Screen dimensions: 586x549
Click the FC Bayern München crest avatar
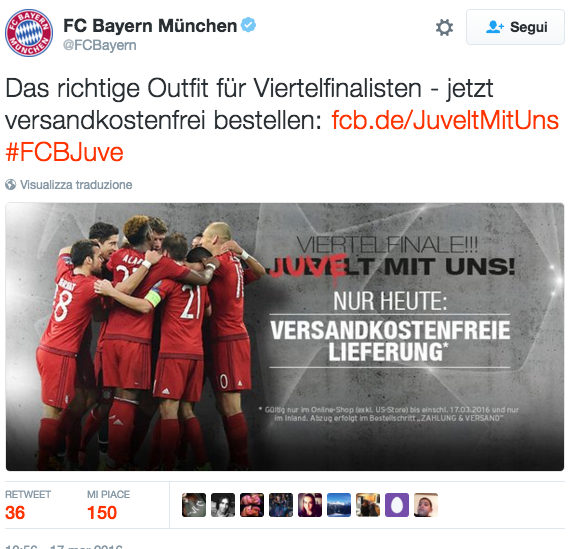point(29,33)
